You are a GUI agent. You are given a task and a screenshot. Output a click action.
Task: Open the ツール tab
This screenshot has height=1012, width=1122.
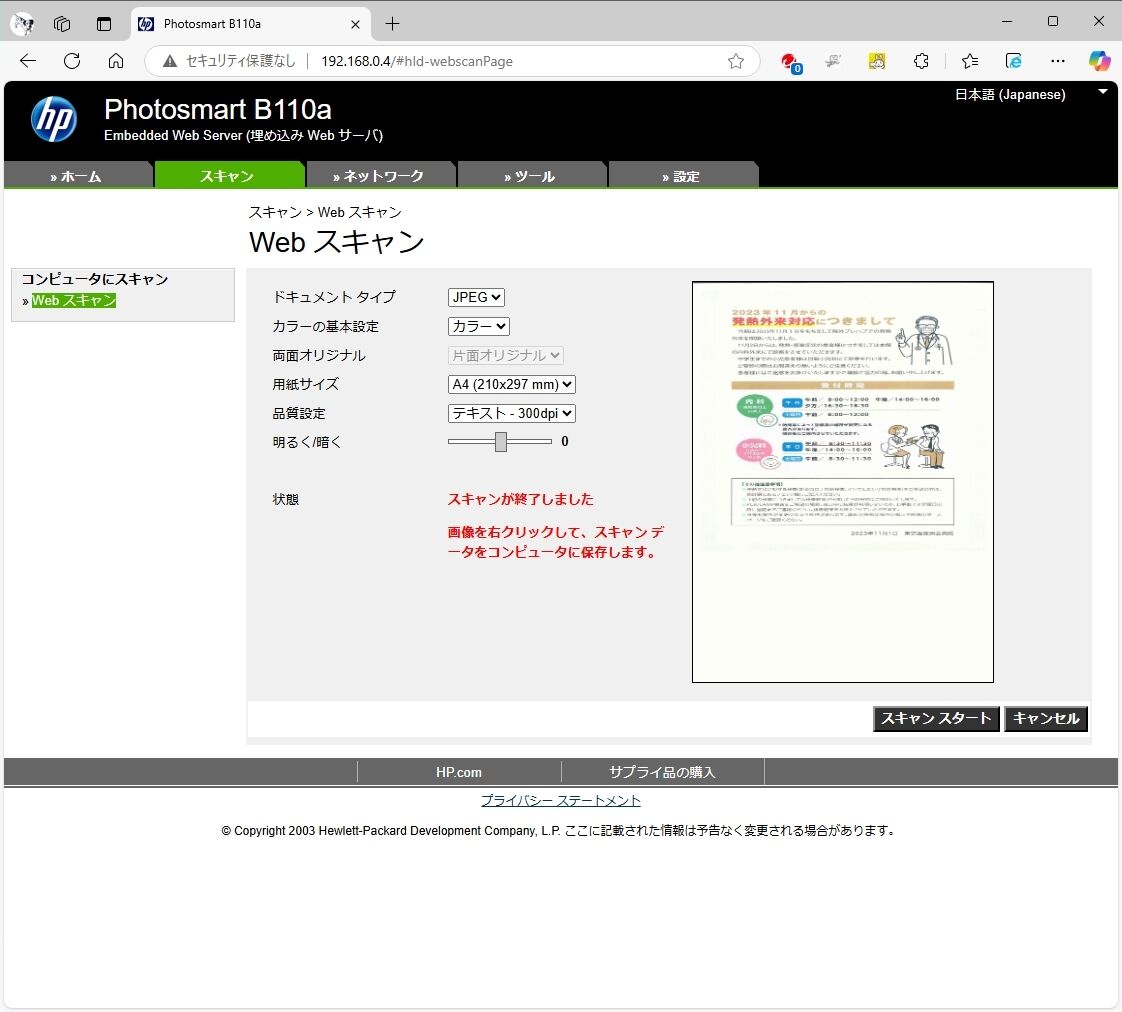click(x=530, y=176)
